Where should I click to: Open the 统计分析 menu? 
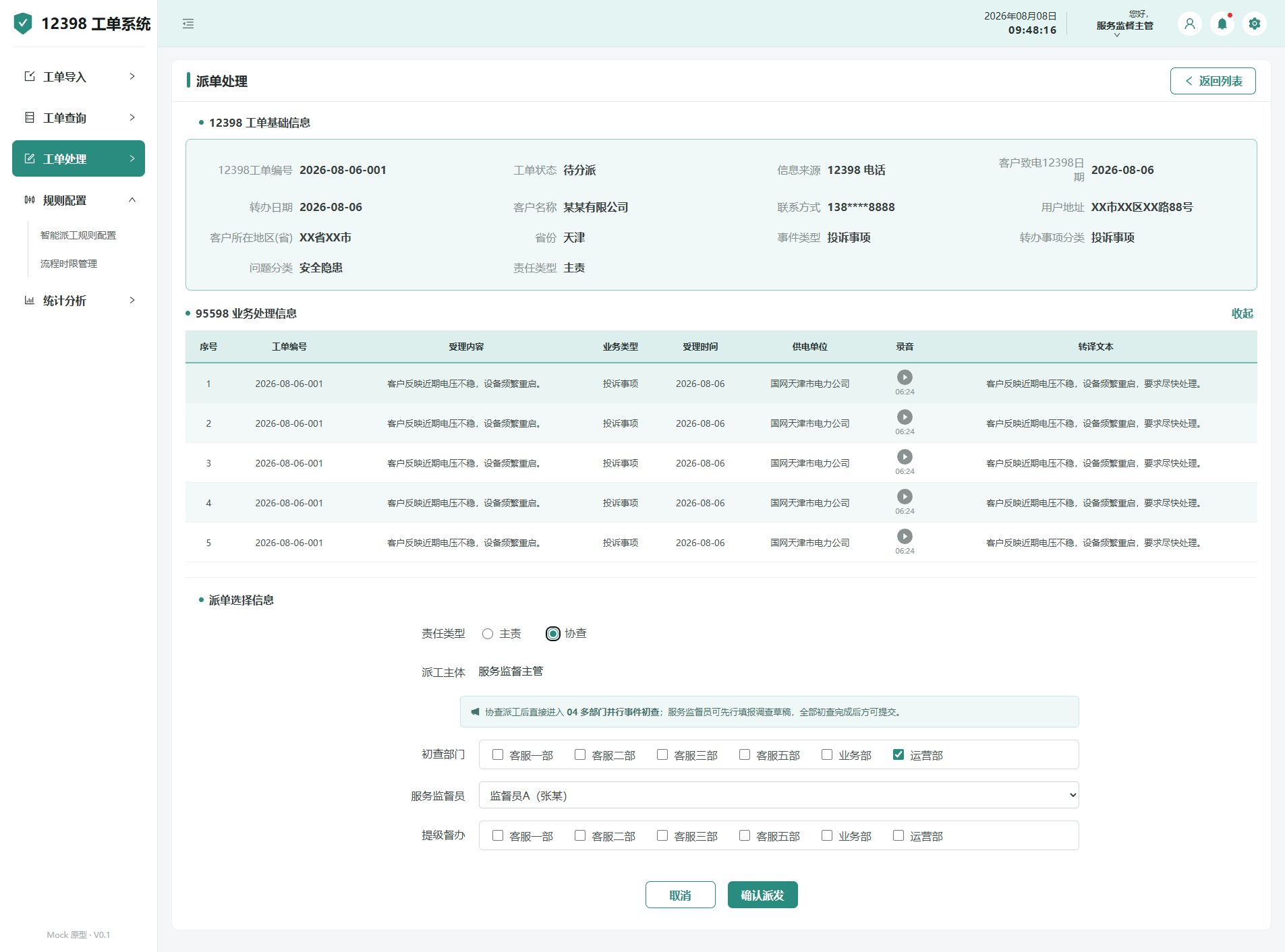78,300
